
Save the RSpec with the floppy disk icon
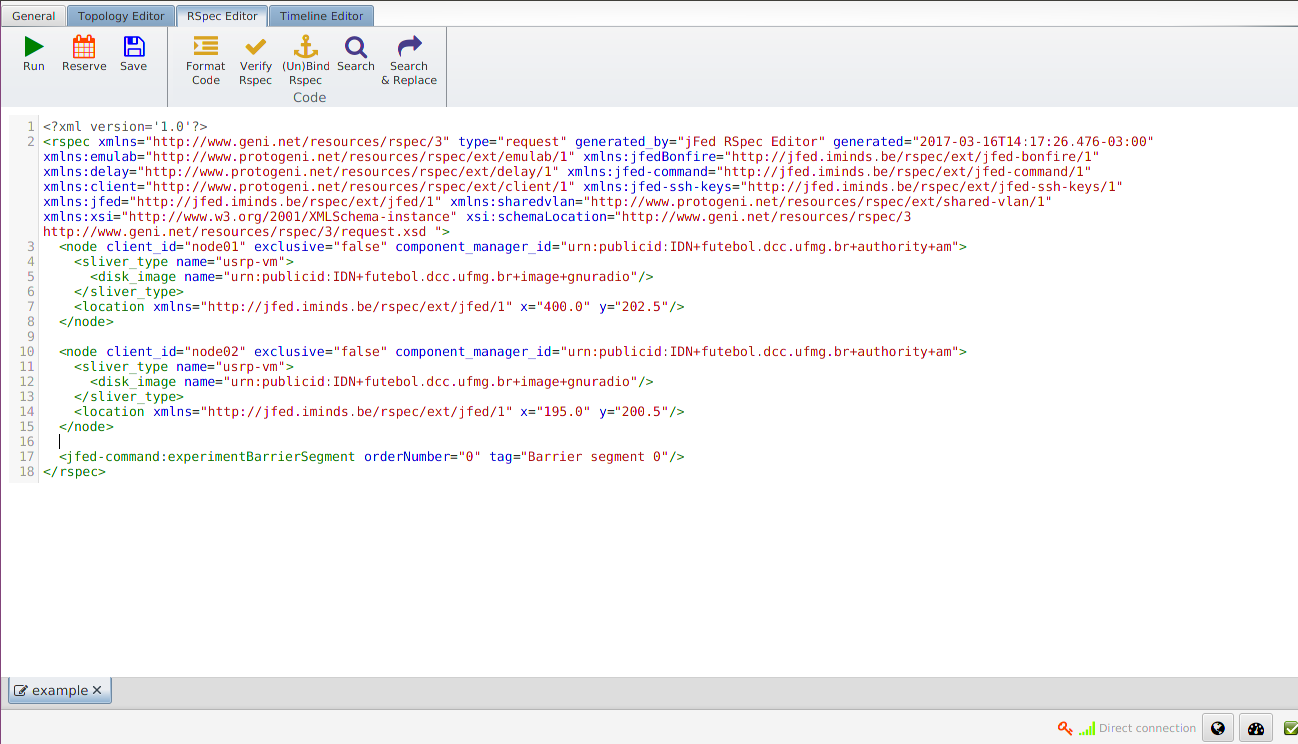[x=133, y=46]
